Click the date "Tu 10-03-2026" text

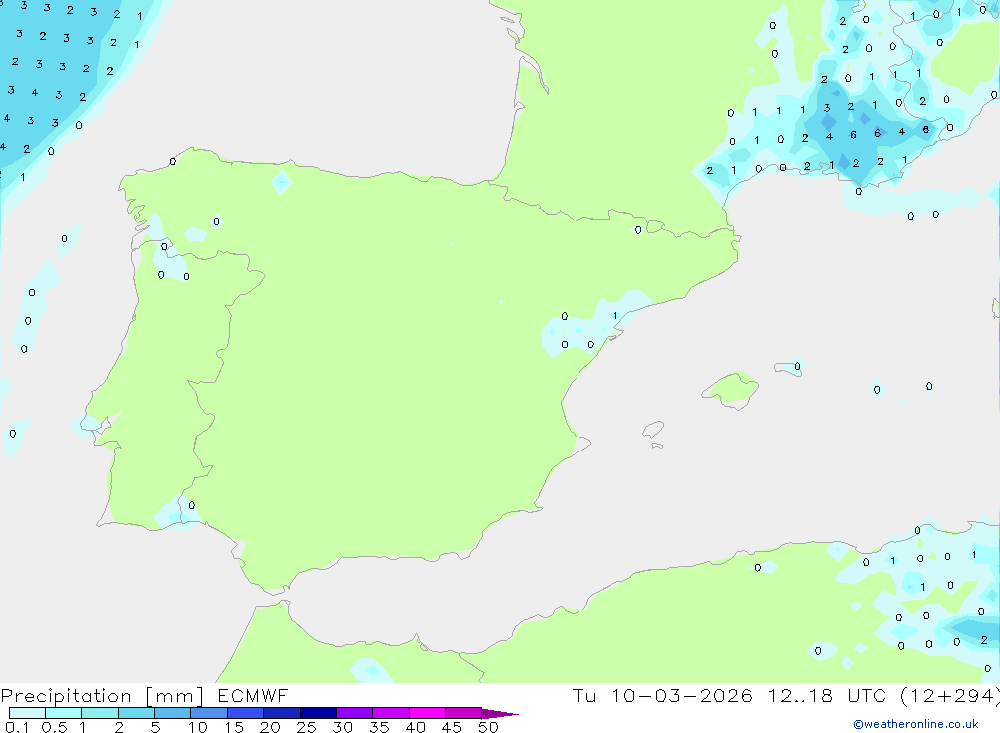point(662,696)
